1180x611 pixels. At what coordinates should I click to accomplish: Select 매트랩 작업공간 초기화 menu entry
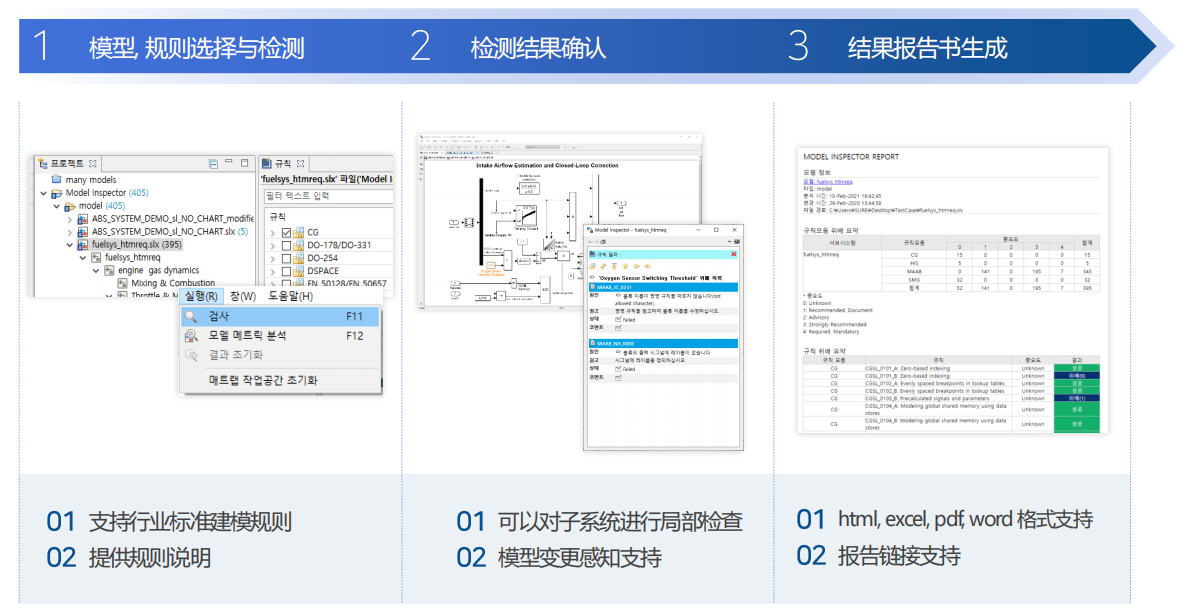[262, 380]
